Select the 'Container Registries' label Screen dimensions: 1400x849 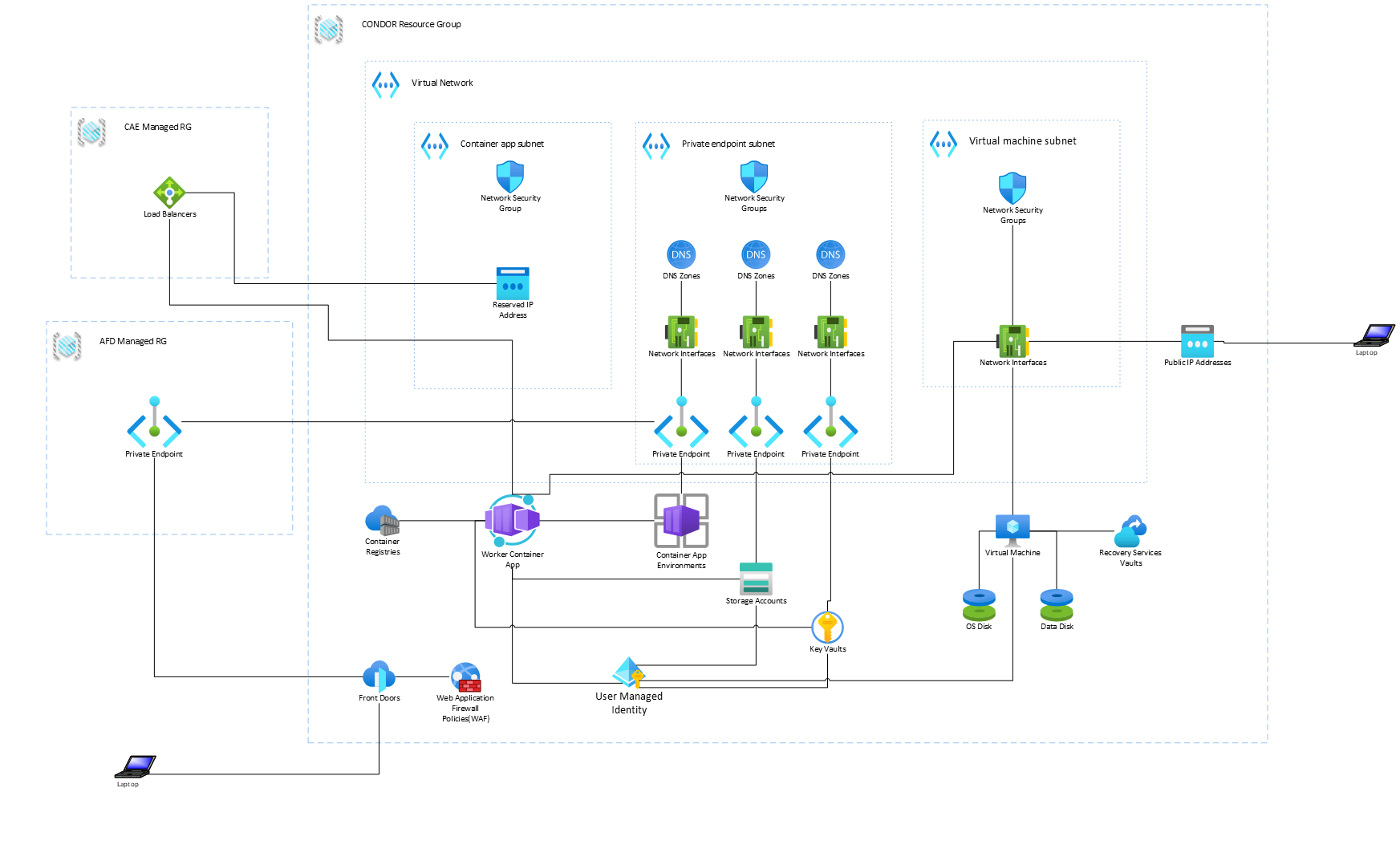tap(383, 546)
